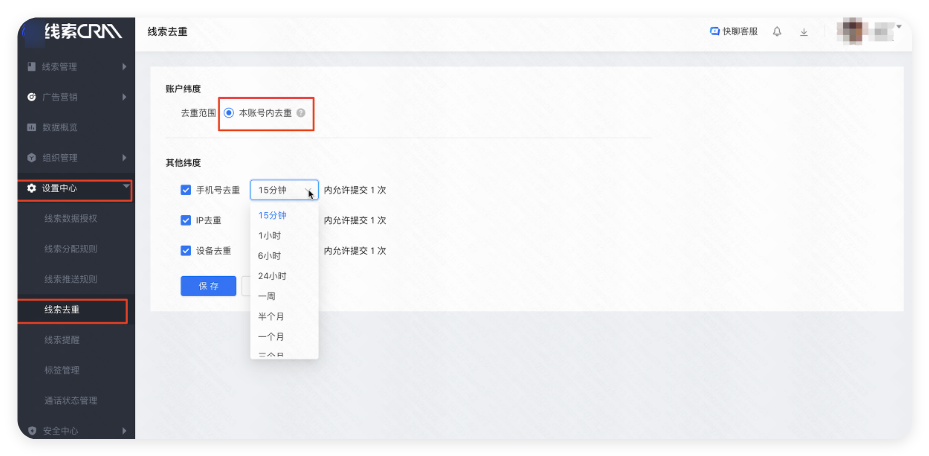Expand the 安全中心 arrow

click(124, 431)
